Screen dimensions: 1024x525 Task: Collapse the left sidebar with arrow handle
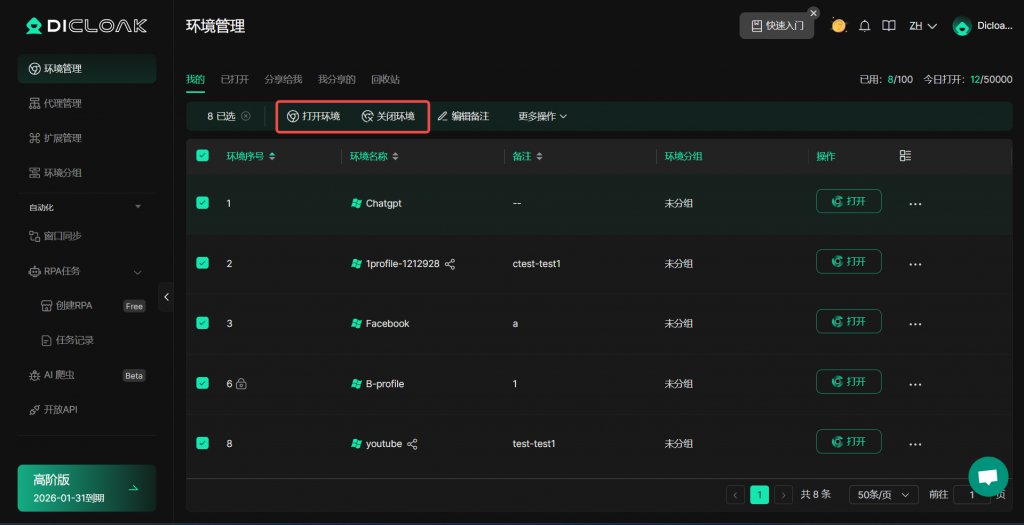coord(165,297)
